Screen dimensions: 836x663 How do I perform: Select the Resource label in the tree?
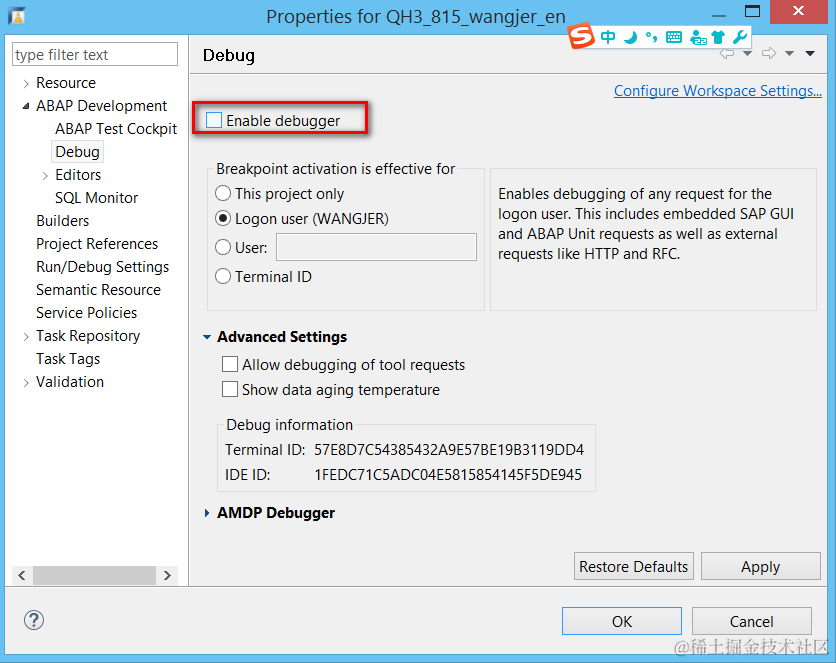tap(66, 83)
